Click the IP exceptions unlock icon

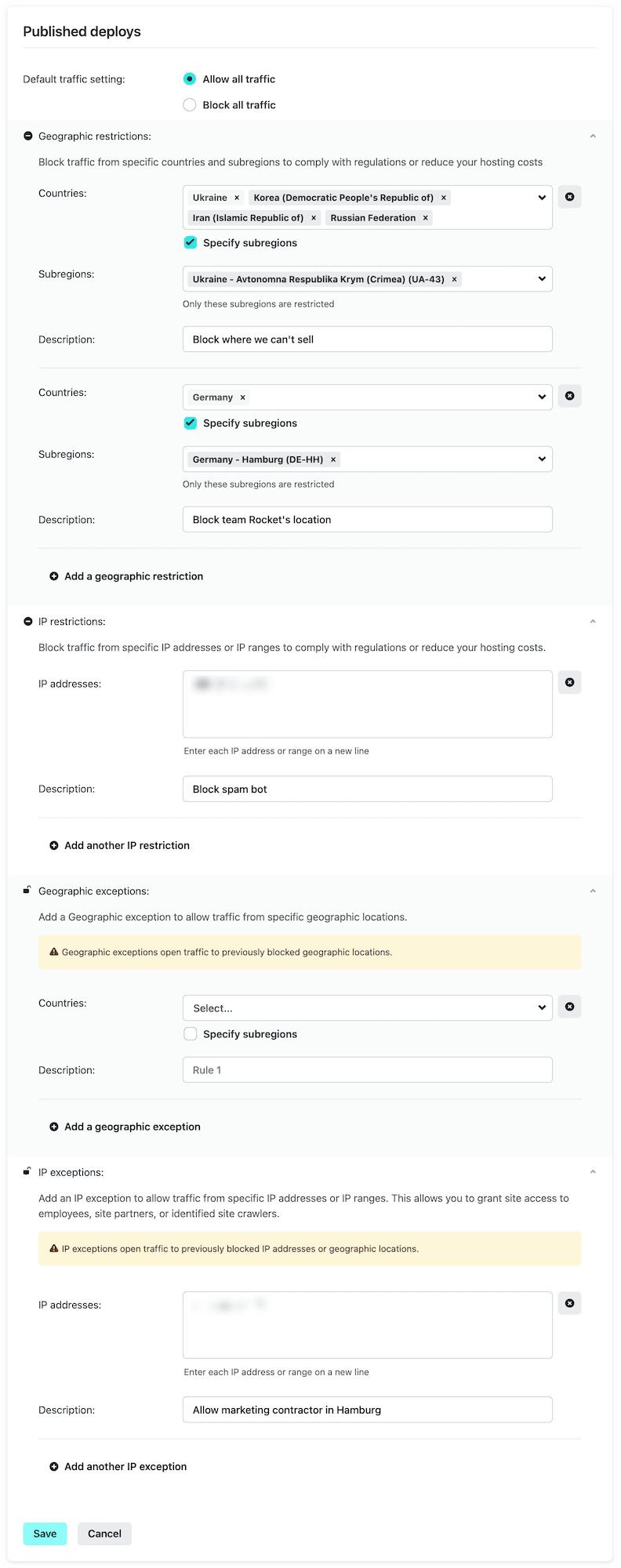pyautogui.click(x=27, y=1171)
